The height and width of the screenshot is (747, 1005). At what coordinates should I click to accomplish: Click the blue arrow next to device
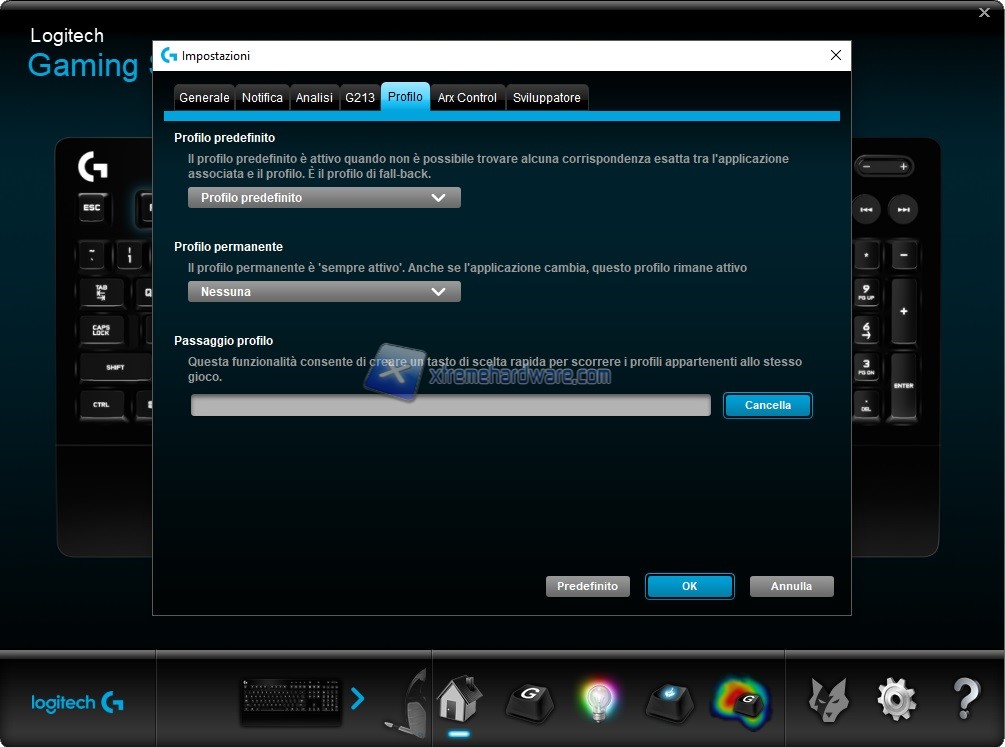[357, 699]
